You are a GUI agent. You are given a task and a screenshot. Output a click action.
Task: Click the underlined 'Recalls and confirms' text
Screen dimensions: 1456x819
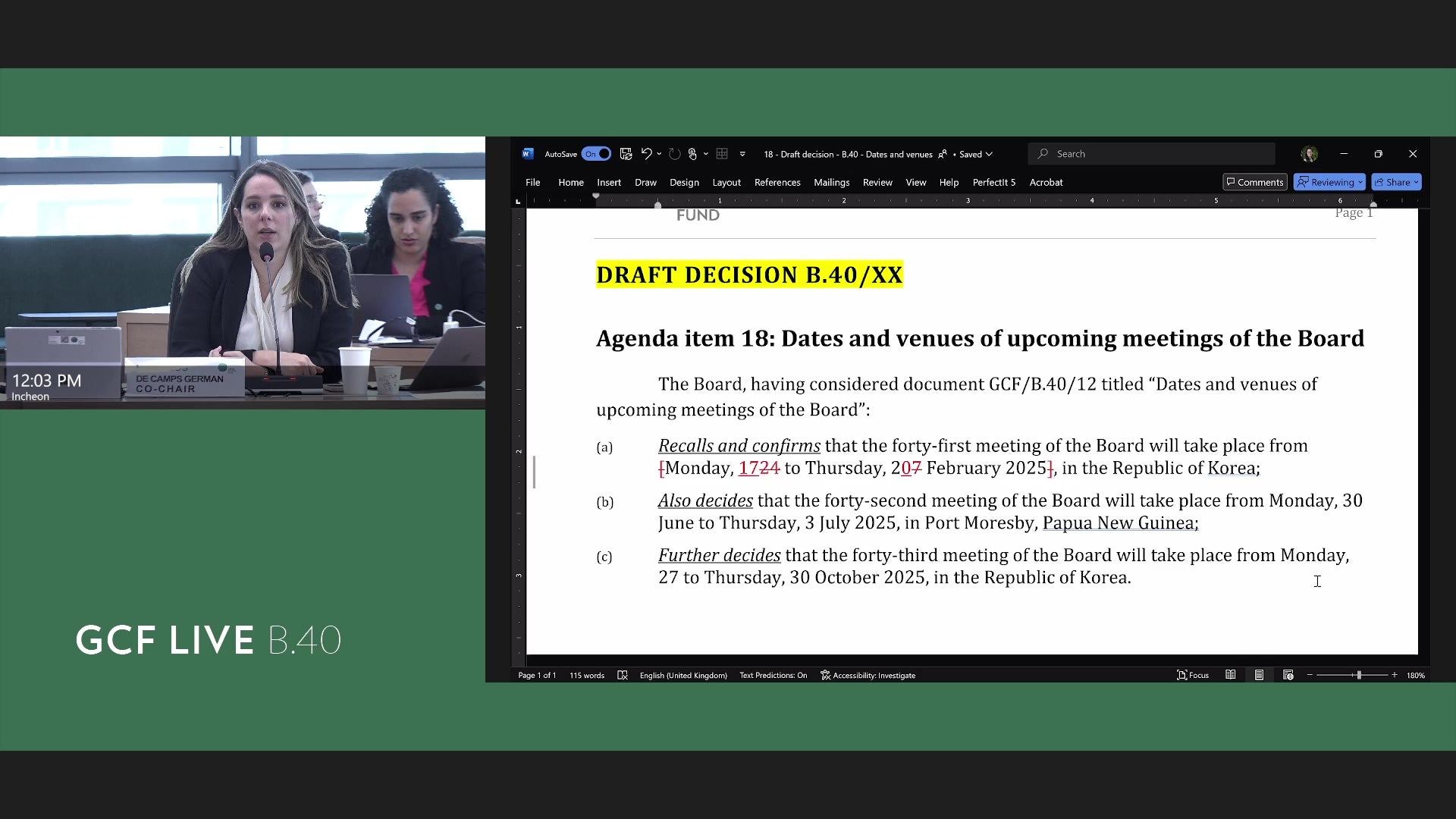click(739, 446)
